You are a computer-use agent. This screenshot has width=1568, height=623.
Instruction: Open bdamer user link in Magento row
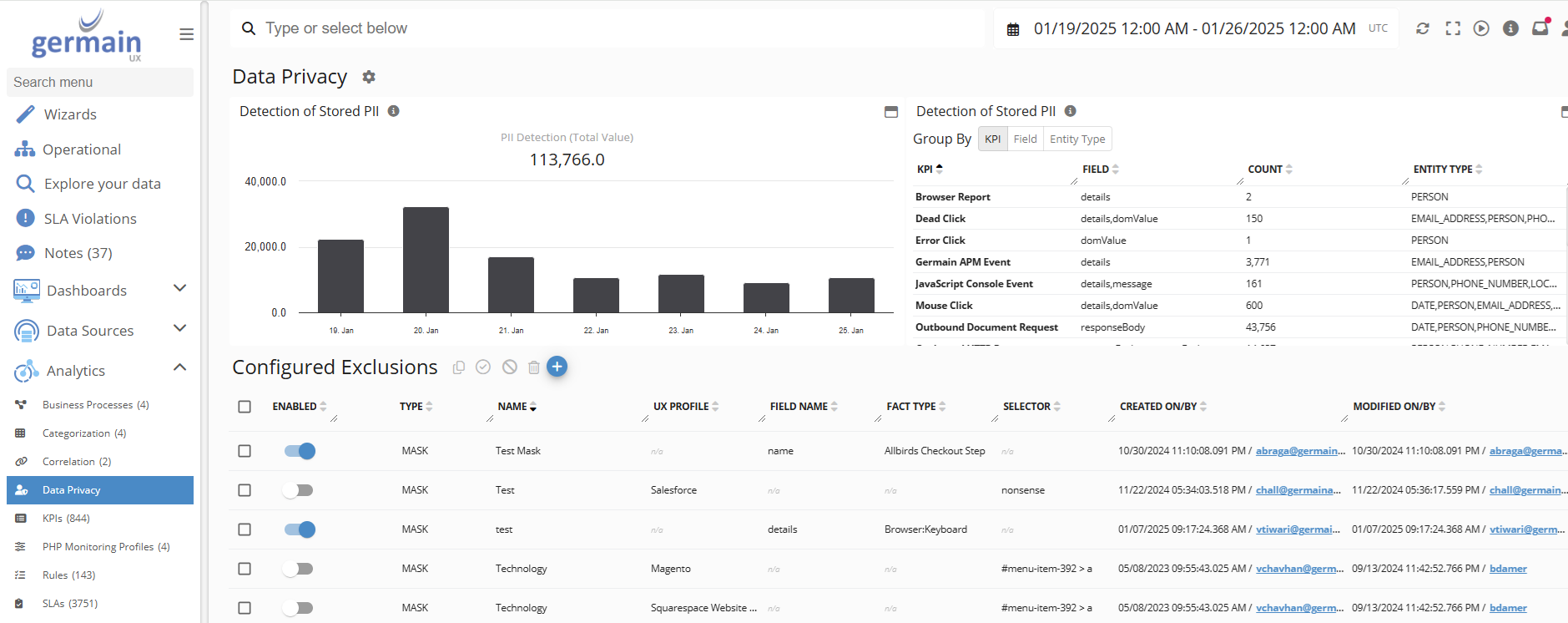1508,569
